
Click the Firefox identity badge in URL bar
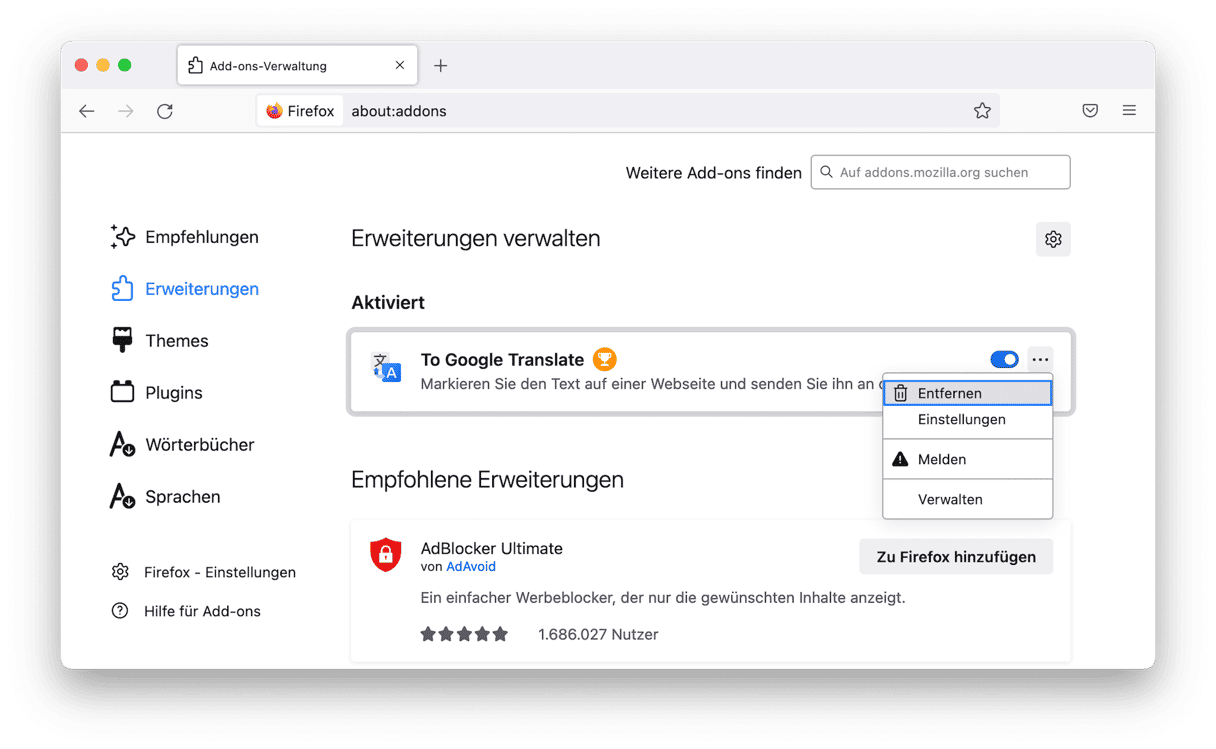click(x=300, y=111)
